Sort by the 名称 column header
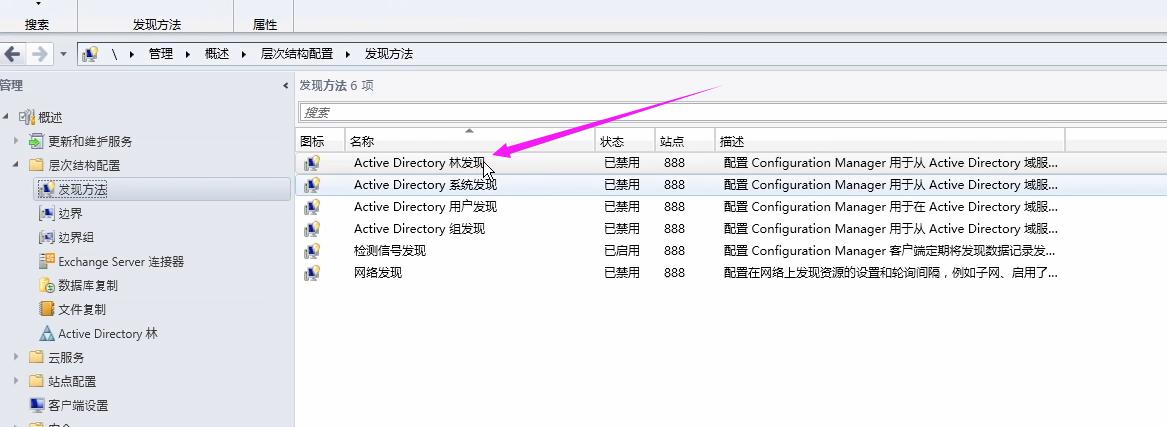The height and width of the screenshot is (427, 1167). coord(470,141)
